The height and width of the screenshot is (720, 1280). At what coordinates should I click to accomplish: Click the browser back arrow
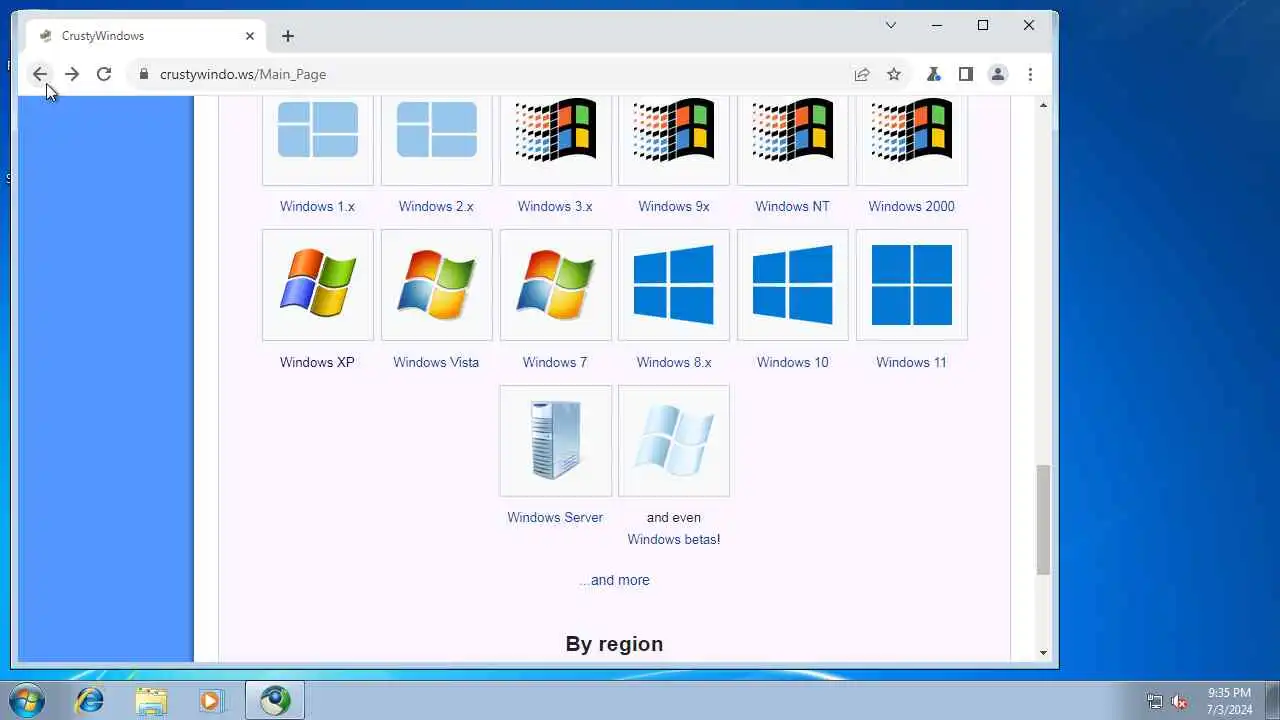point(40,74)
